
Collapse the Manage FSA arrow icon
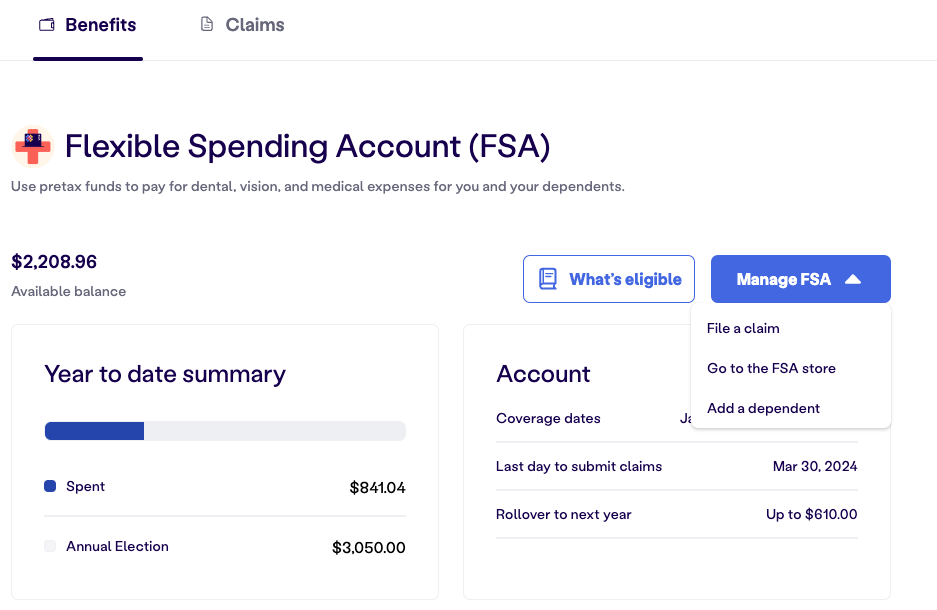[x=853, y=280]
